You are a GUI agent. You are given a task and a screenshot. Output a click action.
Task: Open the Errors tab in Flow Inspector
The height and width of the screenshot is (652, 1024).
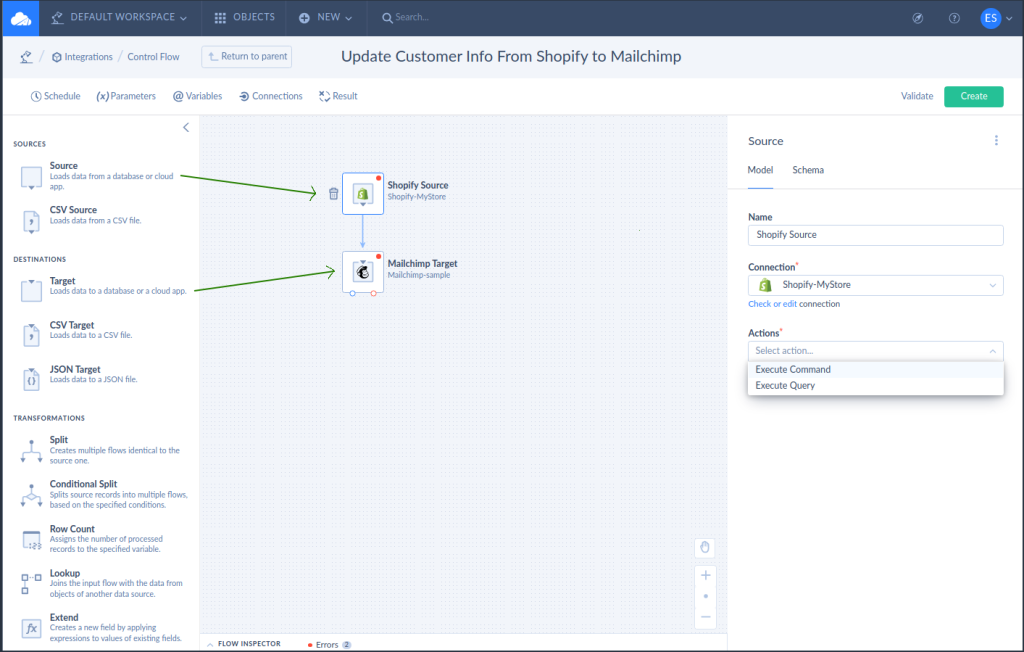point(330,645)
